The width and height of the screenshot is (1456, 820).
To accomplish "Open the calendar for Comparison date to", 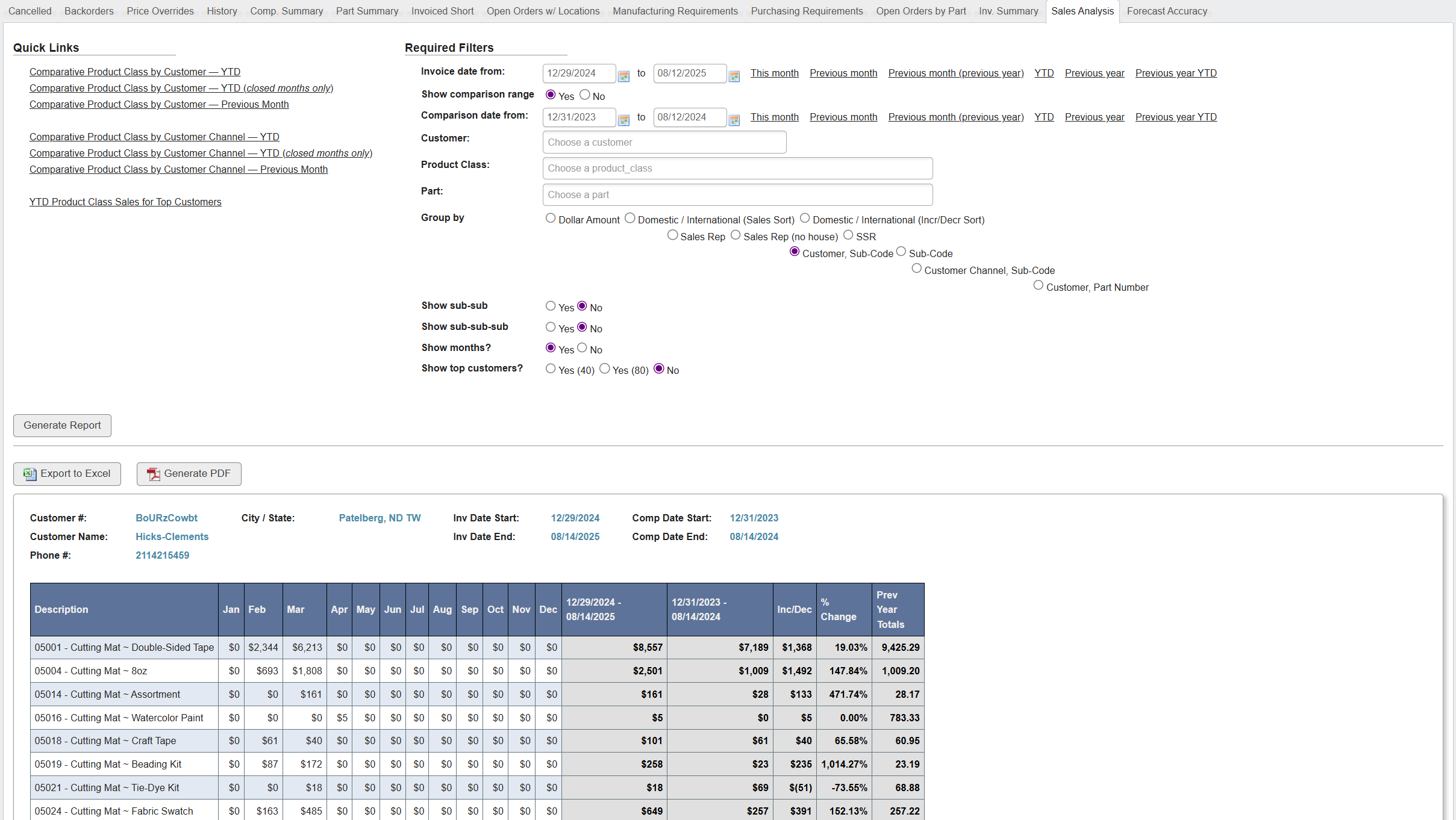I will [x=734, y=117].
